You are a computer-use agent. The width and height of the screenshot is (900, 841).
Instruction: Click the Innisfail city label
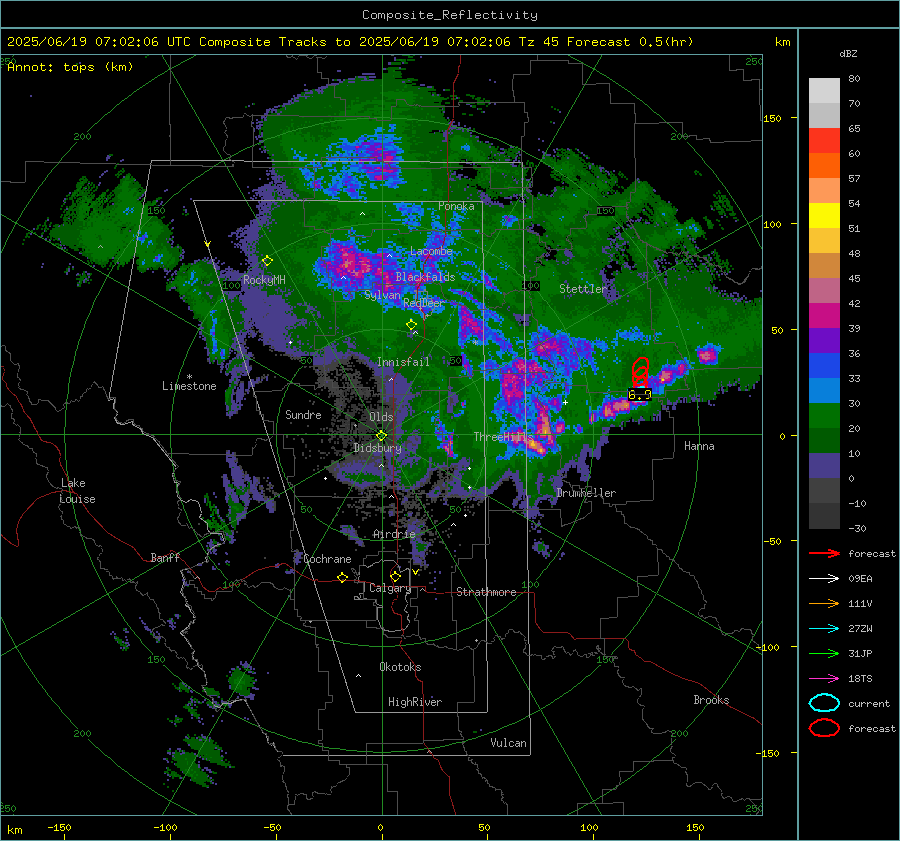[403, 362]
